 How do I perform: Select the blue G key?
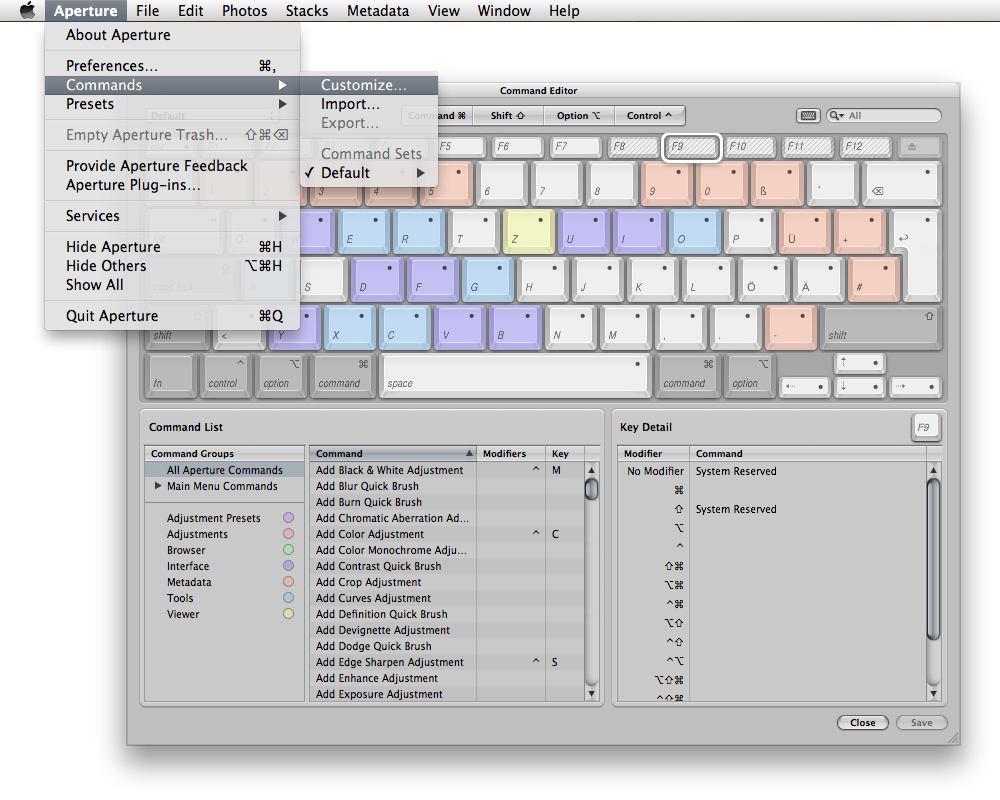488,279
